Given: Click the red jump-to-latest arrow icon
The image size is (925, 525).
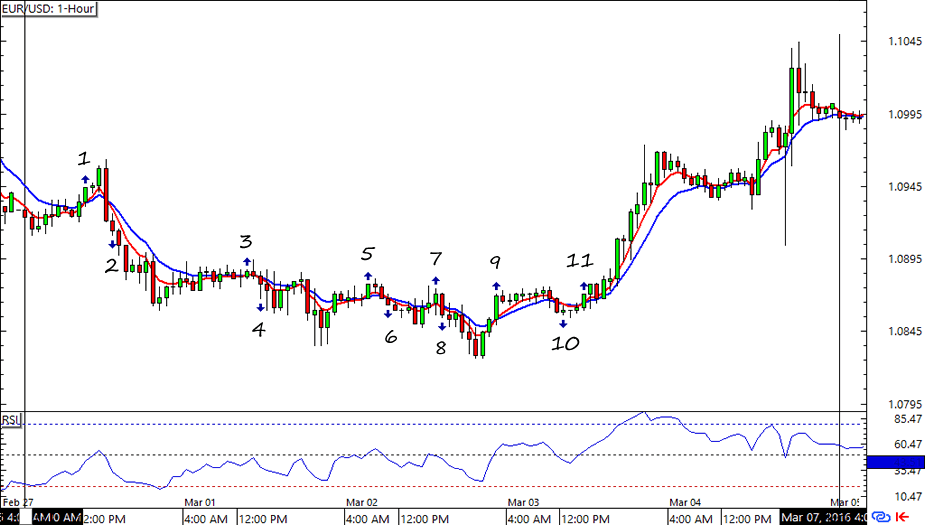Looking at the screenshot, I should click(x=902, y=517).
